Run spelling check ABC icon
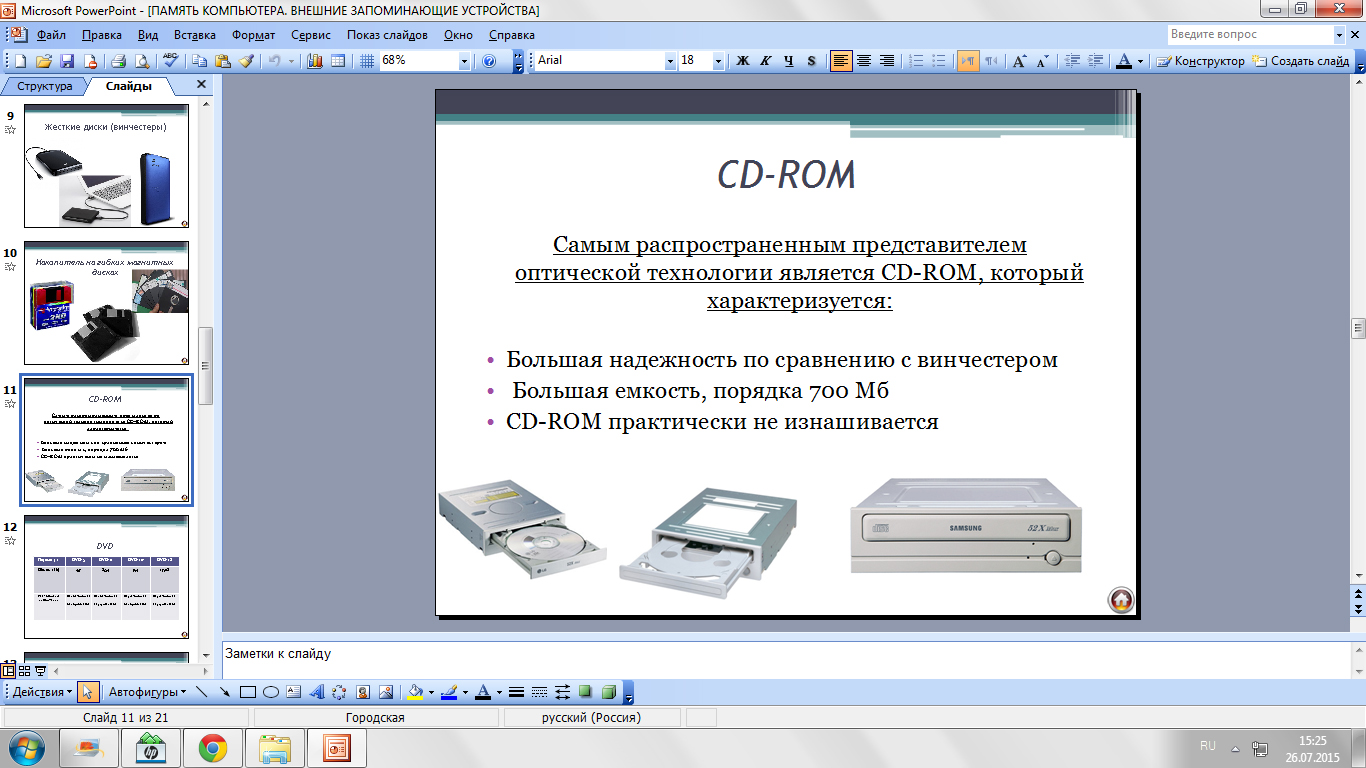This screenshot has height=768, width=1366. [x=170, y=61]
